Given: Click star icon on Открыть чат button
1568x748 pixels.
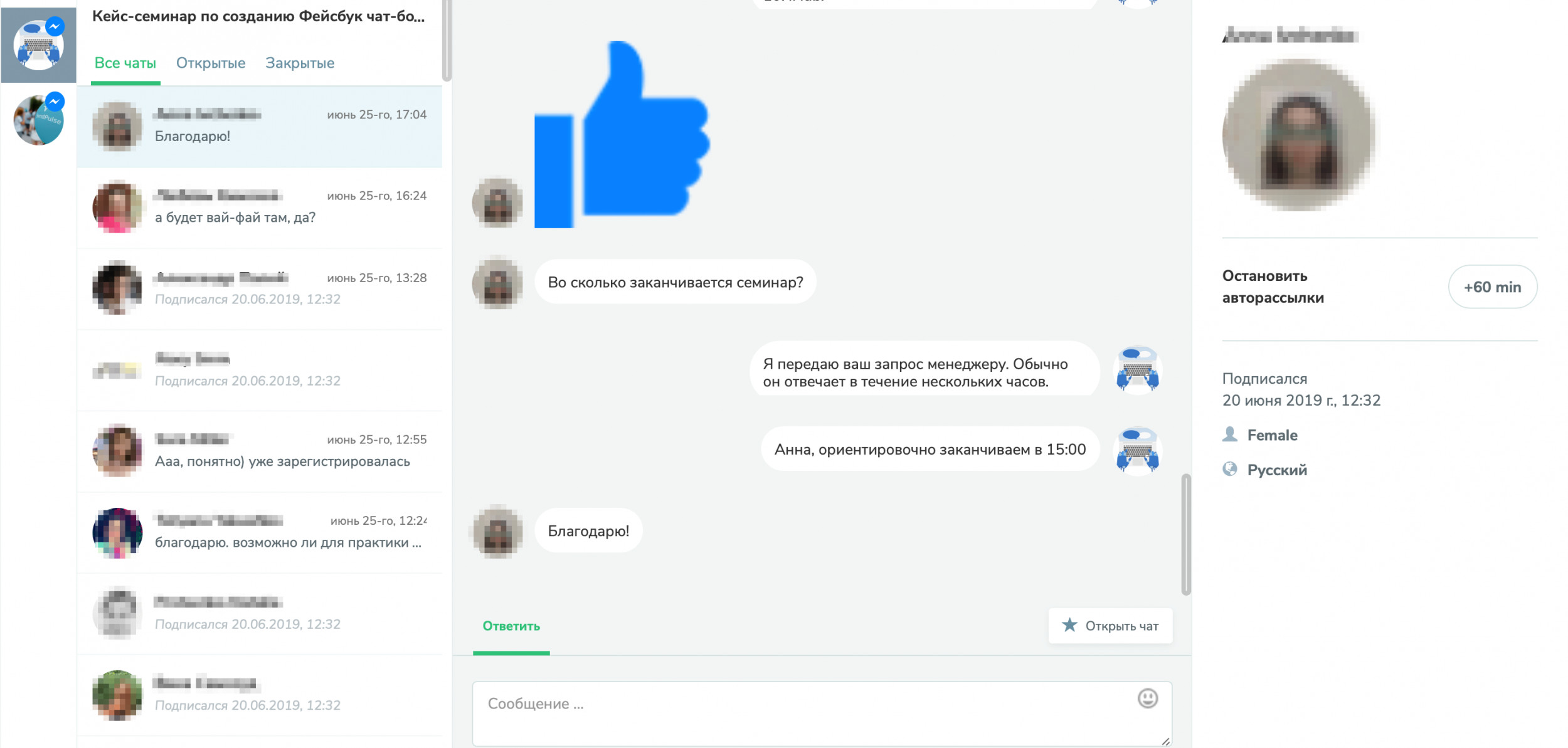Looking at the screenshot, I should (1069, 625).
